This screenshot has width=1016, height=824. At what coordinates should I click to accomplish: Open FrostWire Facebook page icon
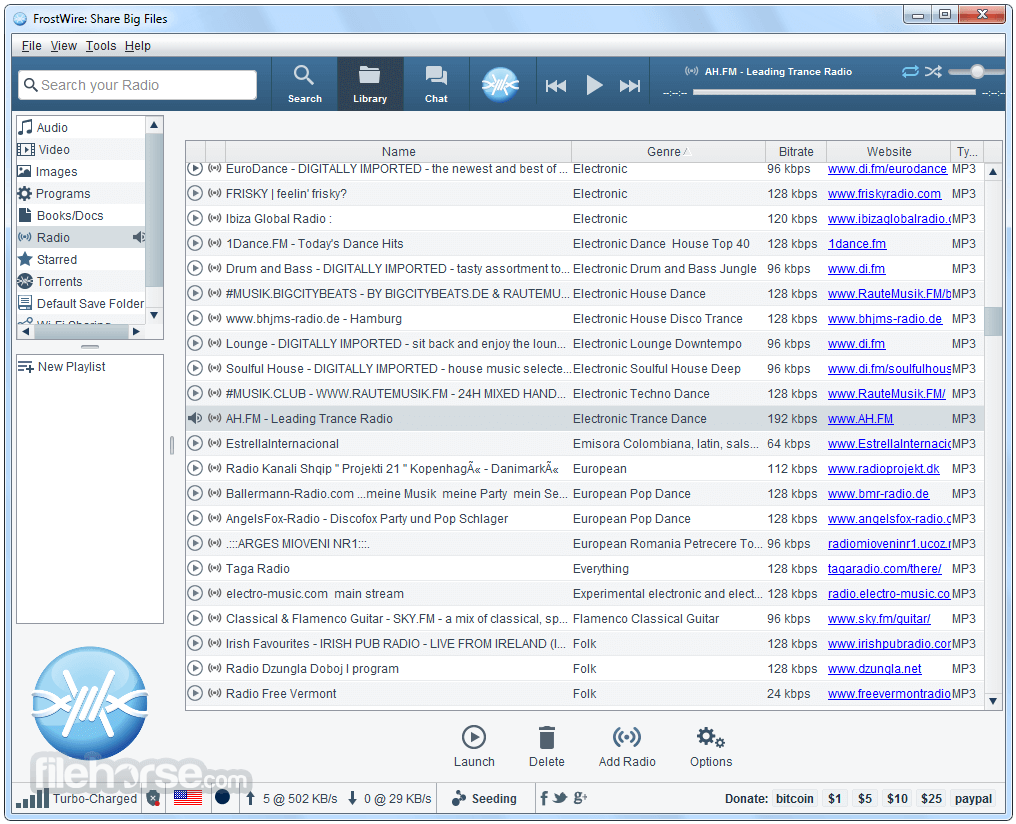(x=544, y=798)
